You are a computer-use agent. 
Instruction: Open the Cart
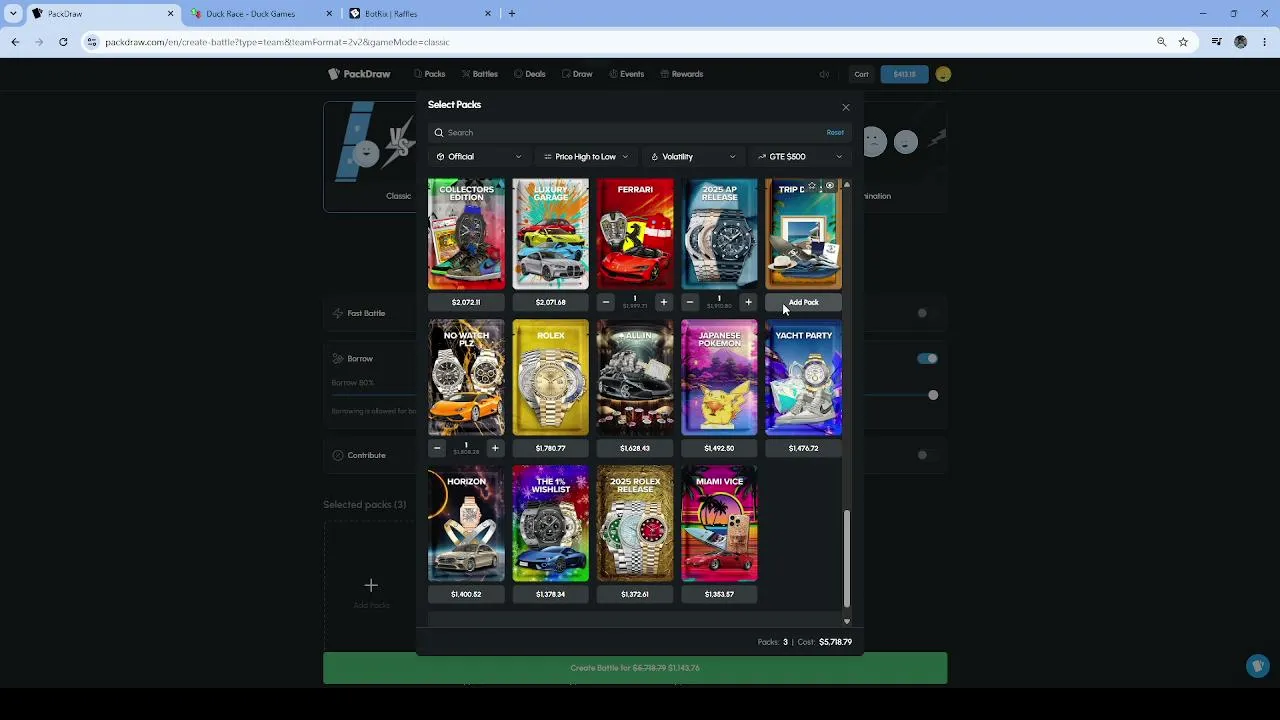point(861,74)
